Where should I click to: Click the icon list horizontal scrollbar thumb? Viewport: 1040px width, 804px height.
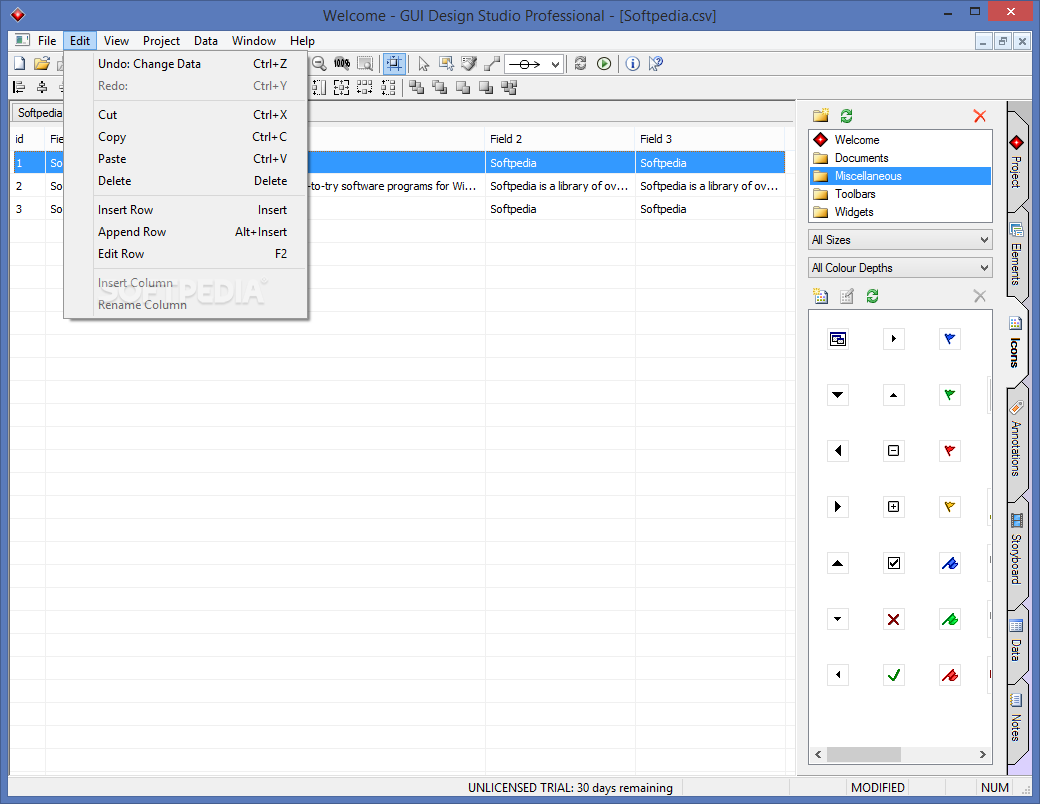864,754
